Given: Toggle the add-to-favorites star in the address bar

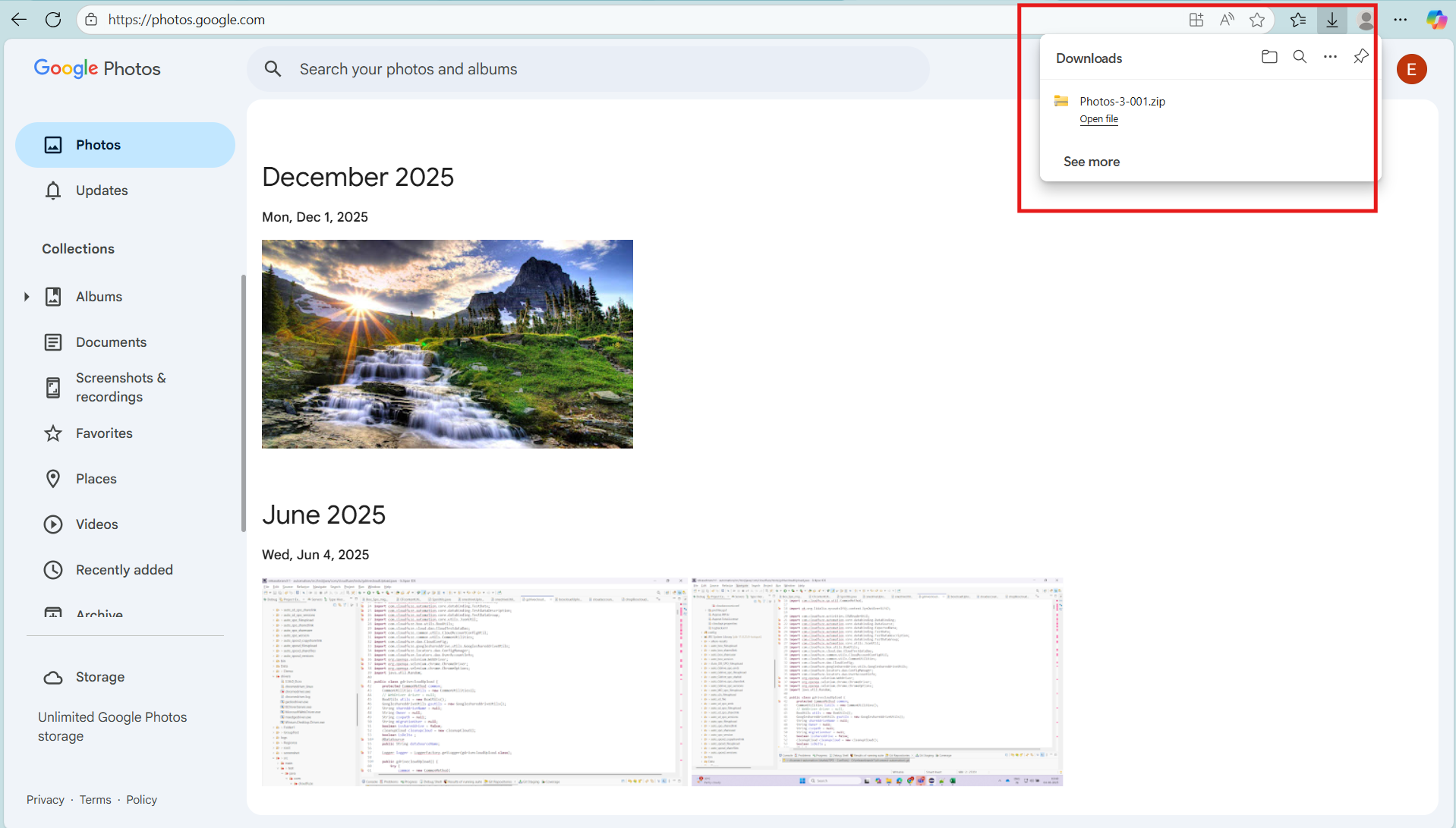Looking at the screenshot, I should point(1257,20).
